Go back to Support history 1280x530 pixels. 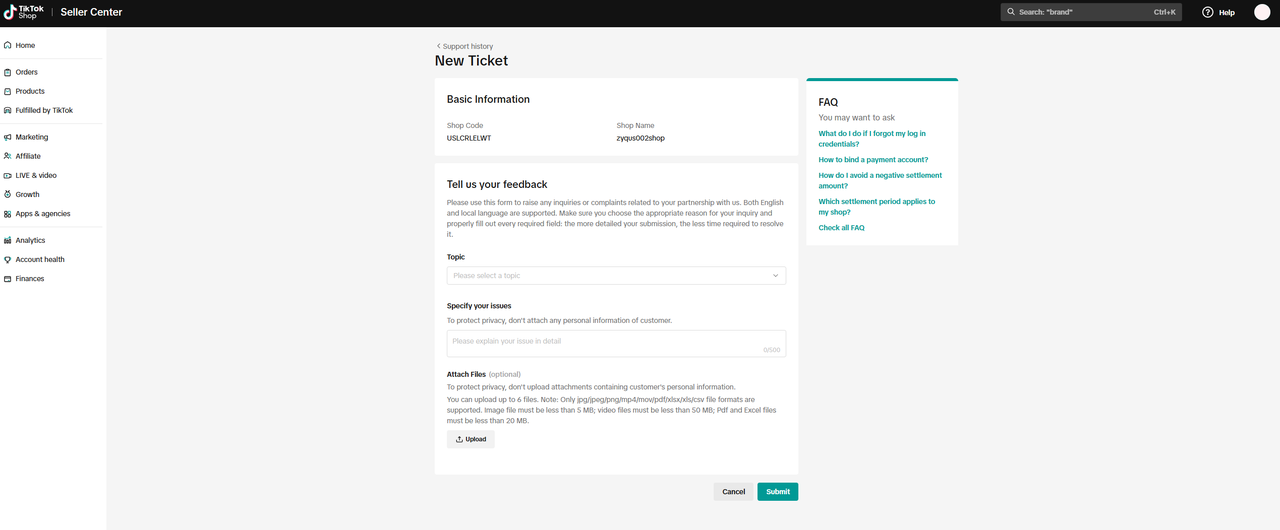pos(465,46)
